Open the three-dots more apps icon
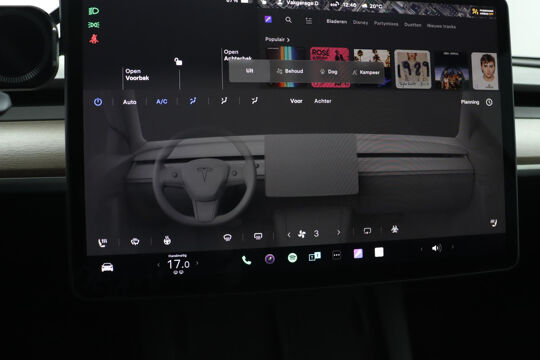Viewport: 540px width, 360px height. (x=336, y=255)
